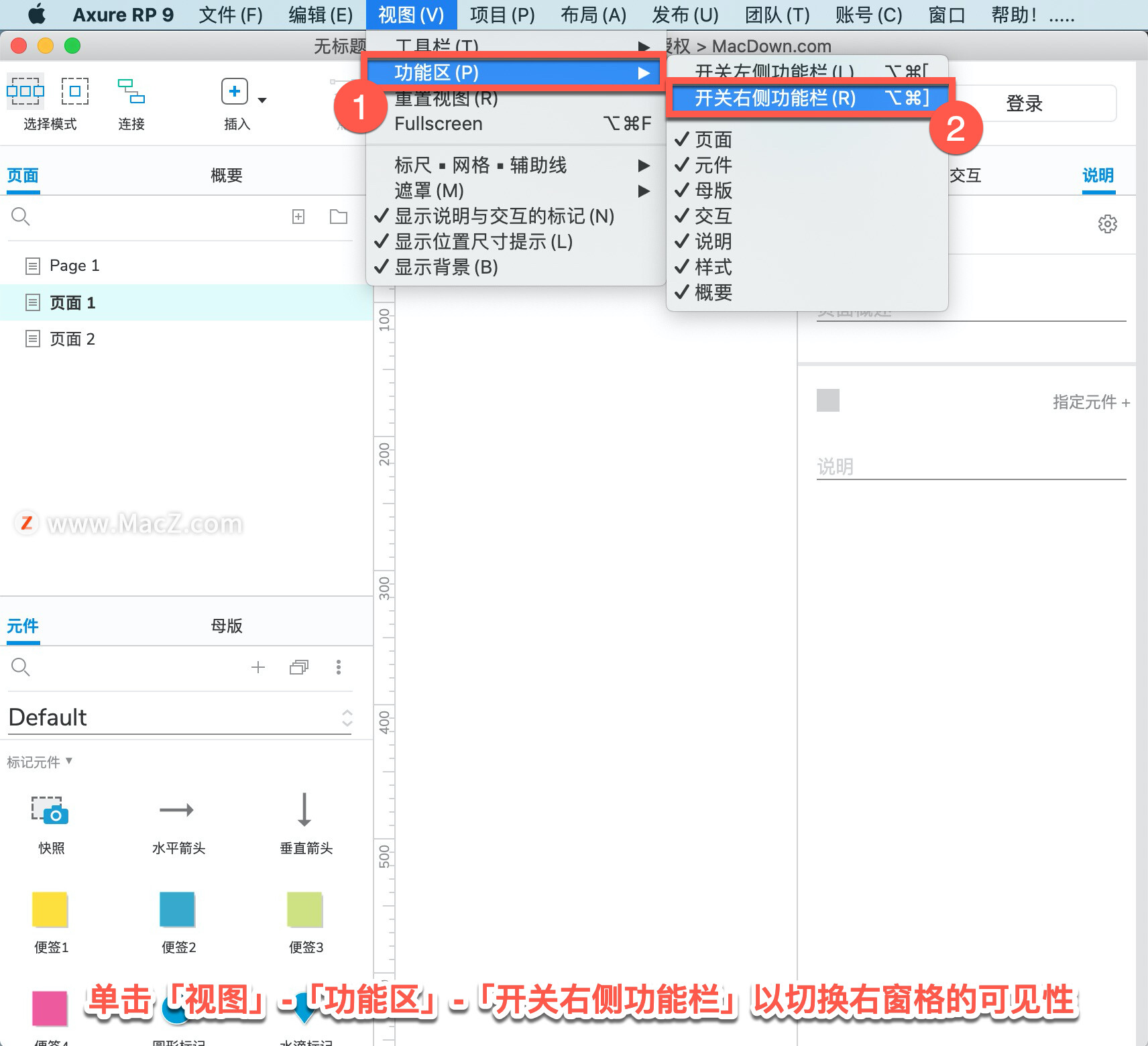Open the library options three-dot menu
1148x1046 pixels.
[339, 667]
